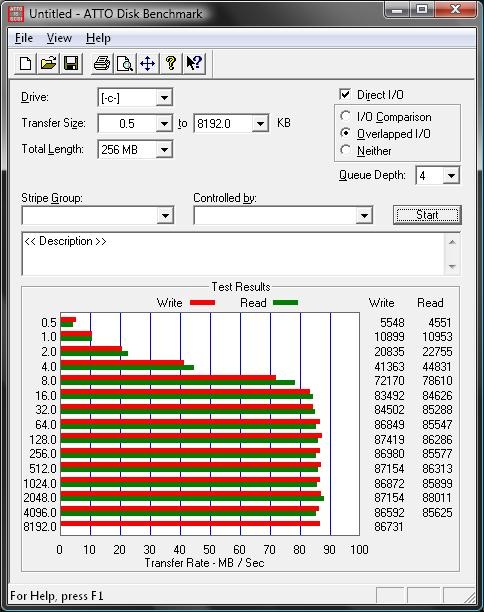484x612 pixels.
Task: Click the New document toolbar icon
Action: click(x=25, y=63)
